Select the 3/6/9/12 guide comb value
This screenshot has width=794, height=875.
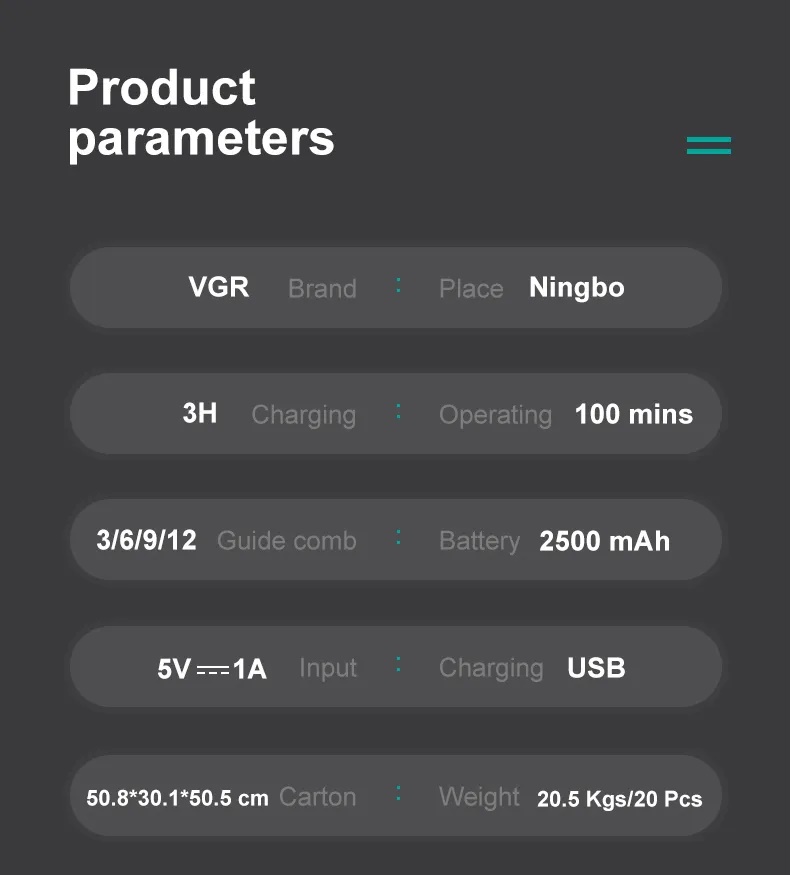point(146,540)
